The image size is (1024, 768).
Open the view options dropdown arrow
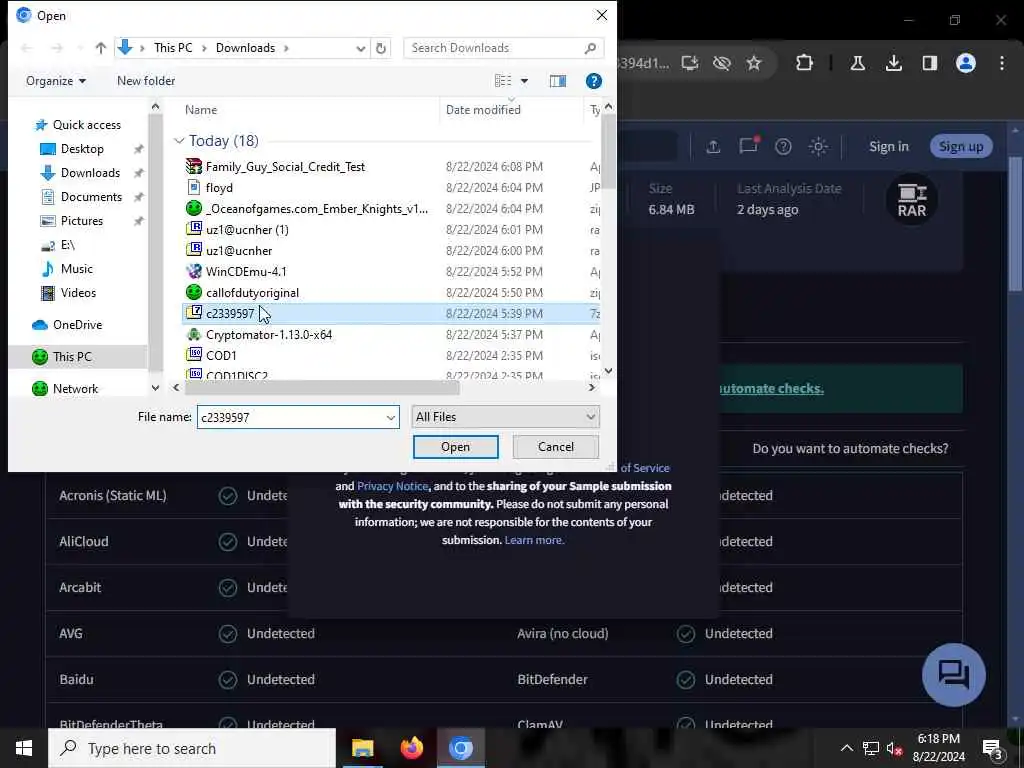click(524, 81)
